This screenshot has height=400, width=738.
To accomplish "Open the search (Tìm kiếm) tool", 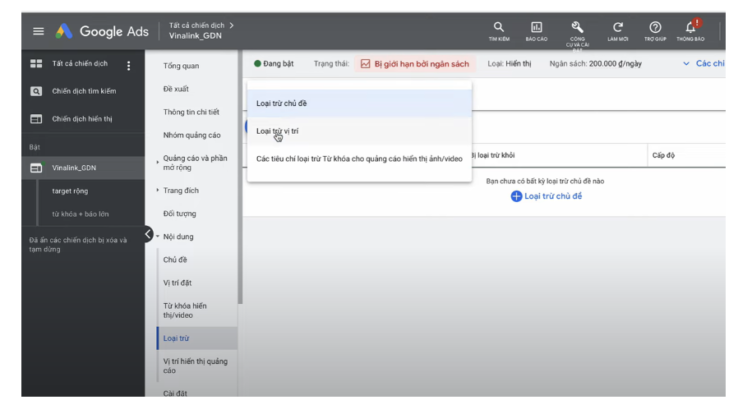I will pos(498,30).
